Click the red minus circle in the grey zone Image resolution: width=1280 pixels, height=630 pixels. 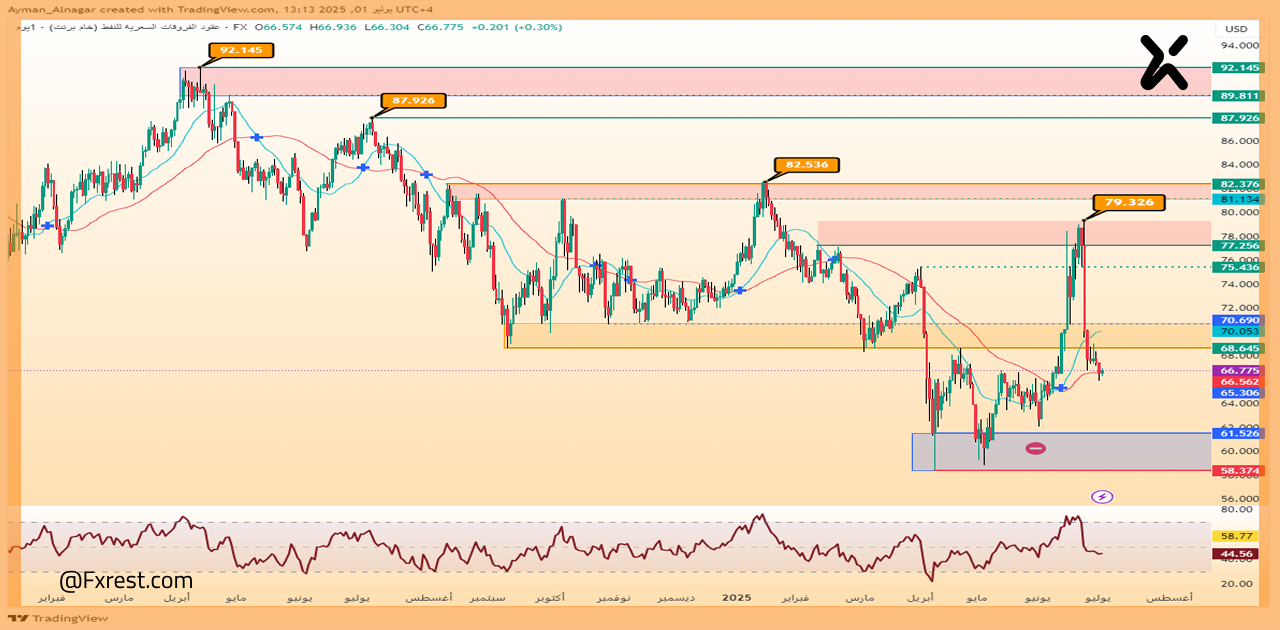pyautogui.click(x=1036, y=448)
